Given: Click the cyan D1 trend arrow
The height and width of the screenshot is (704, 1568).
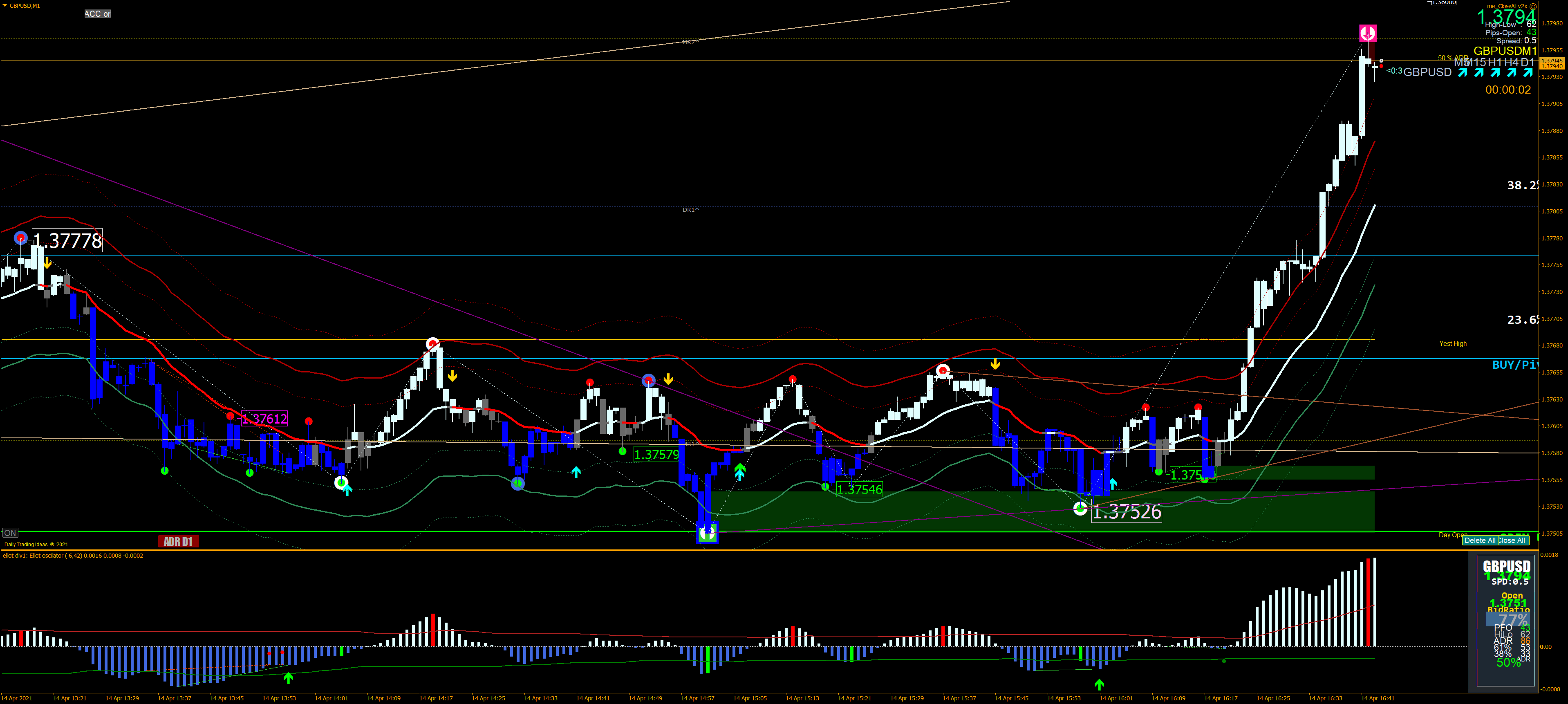Looking at the screenshot, I should 1527,72.
